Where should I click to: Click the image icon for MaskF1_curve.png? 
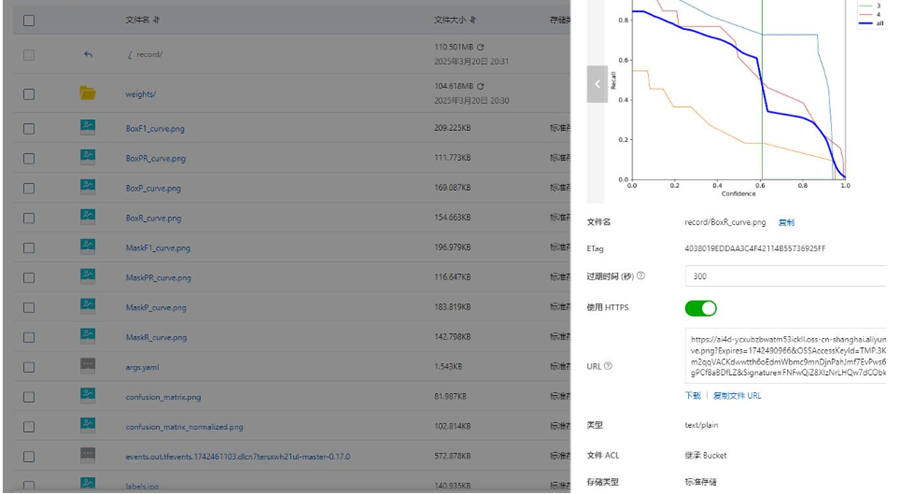(88, 247)
